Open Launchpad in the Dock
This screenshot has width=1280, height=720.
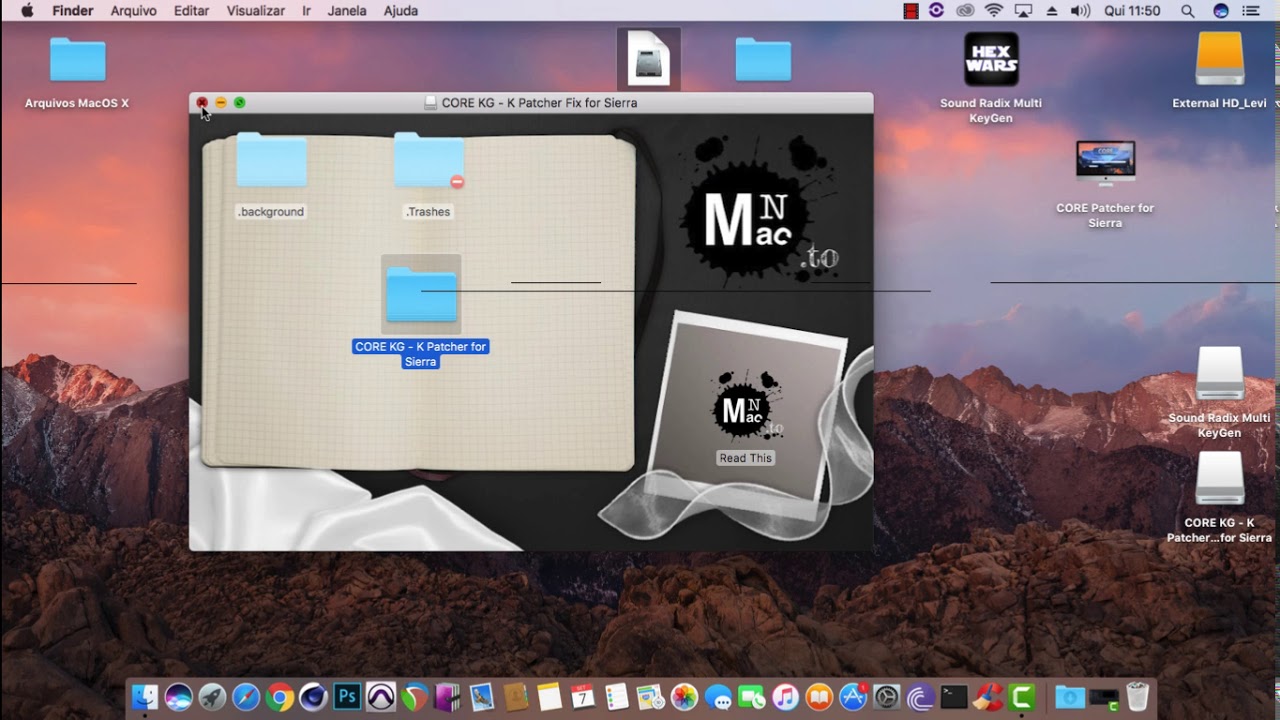tap(212, 697)
